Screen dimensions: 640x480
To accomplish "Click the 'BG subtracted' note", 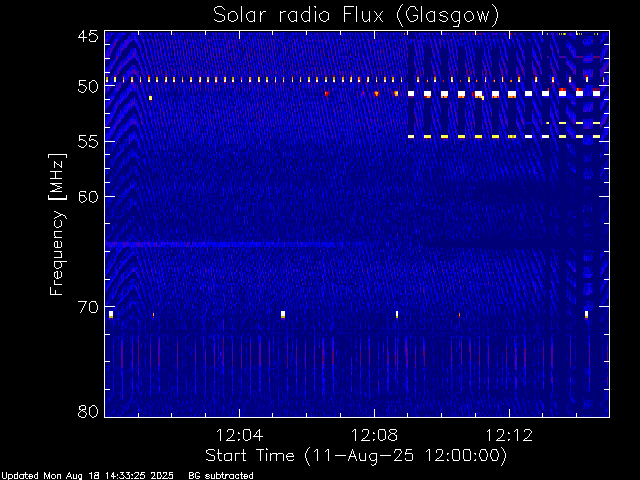I will [x=221, y=476].
